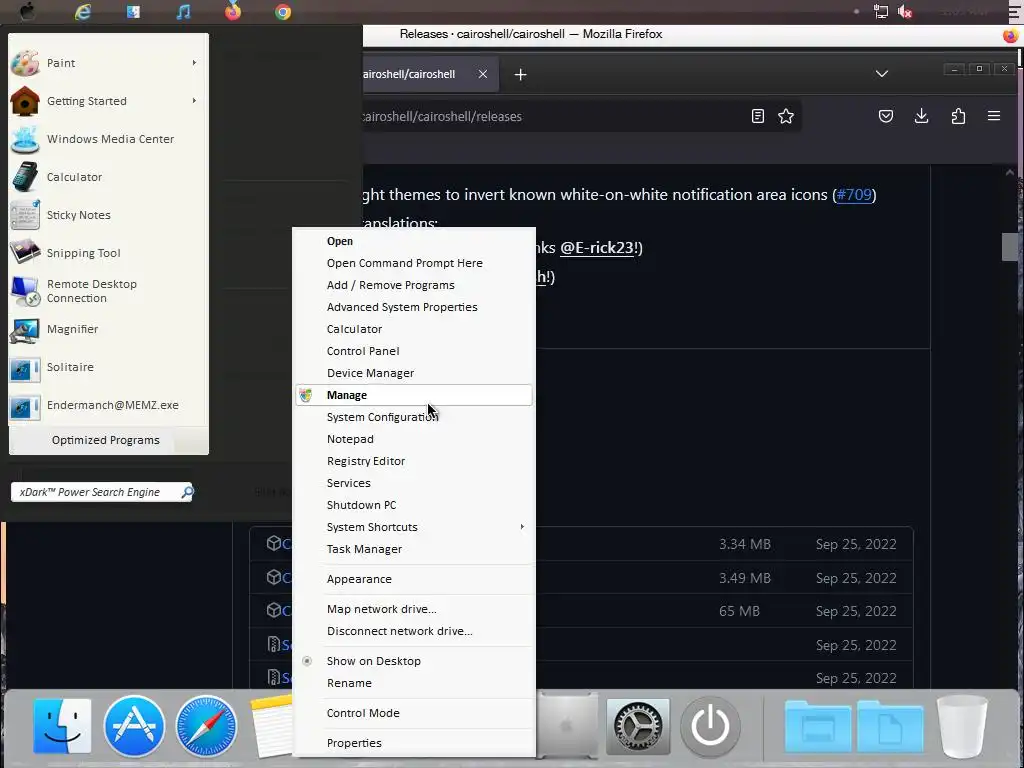Save page to Pocket icon

[x=886, y=116]
